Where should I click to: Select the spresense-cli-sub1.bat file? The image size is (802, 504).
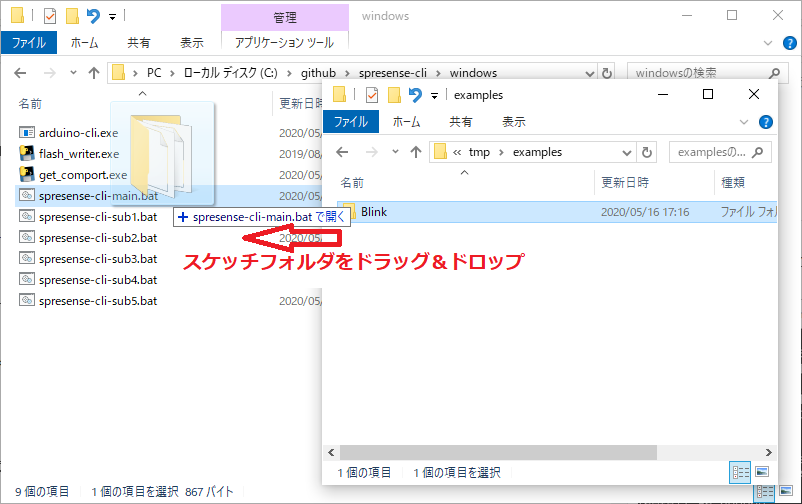[98, 217]
